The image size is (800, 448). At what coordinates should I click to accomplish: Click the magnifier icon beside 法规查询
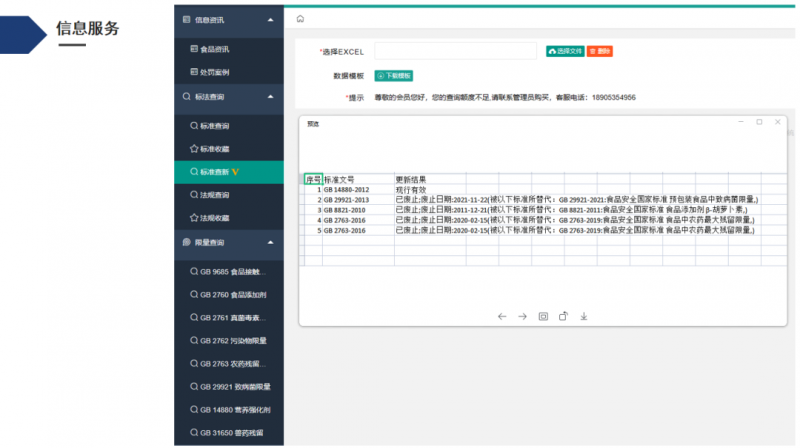(194, 194)
